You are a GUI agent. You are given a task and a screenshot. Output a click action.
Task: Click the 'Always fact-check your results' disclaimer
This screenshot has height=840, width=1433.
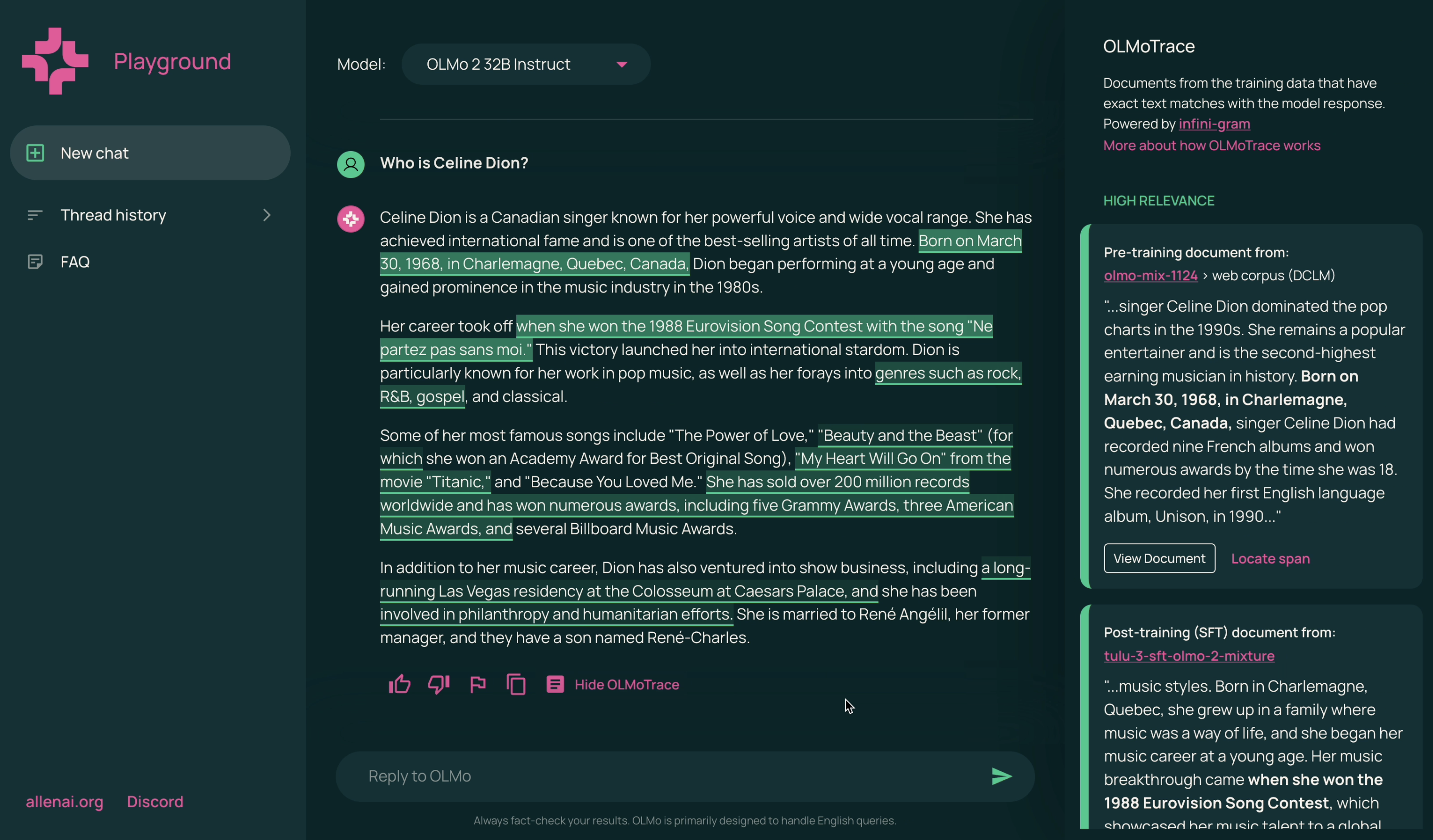684,820
